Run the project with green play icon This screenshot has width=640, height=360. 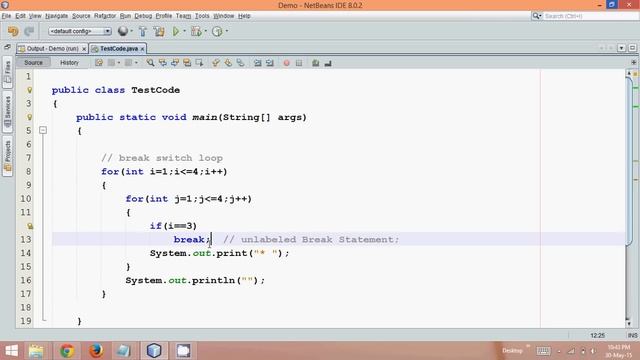[x=176, y=31]
